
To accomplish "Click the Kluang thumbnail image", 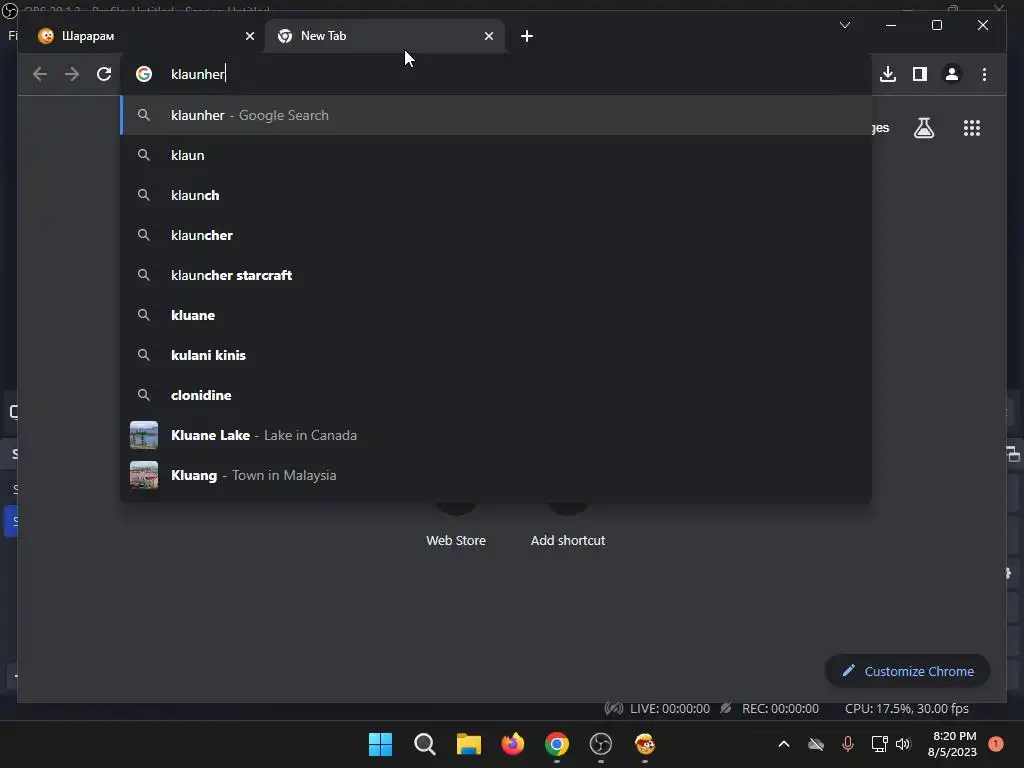I will pyautogui.click(x=144, y=475).
